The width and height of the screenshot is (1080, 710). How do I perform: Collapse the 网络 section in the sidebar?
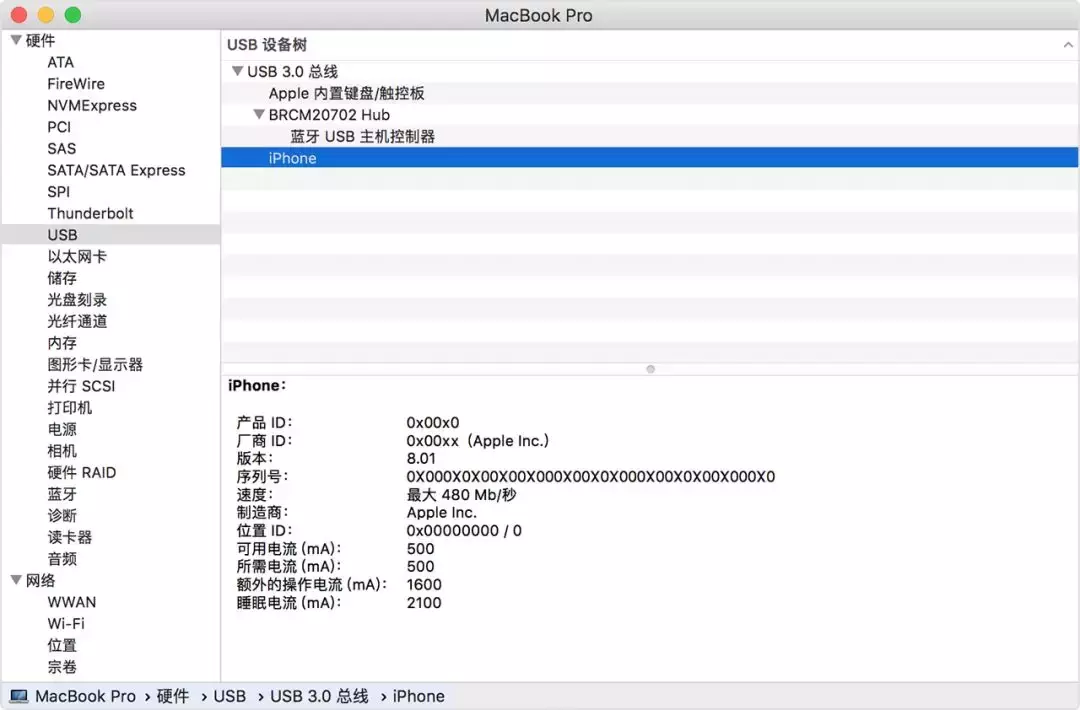pos(16,580)
